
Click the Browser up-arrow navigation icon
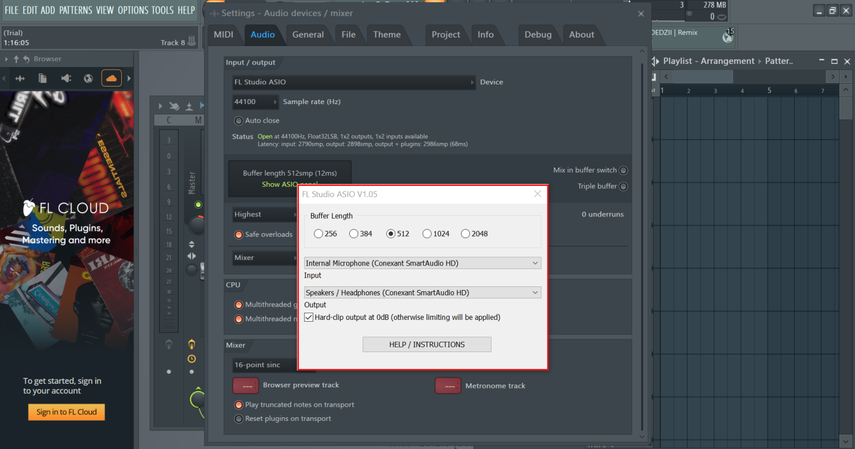click(16, 59)
